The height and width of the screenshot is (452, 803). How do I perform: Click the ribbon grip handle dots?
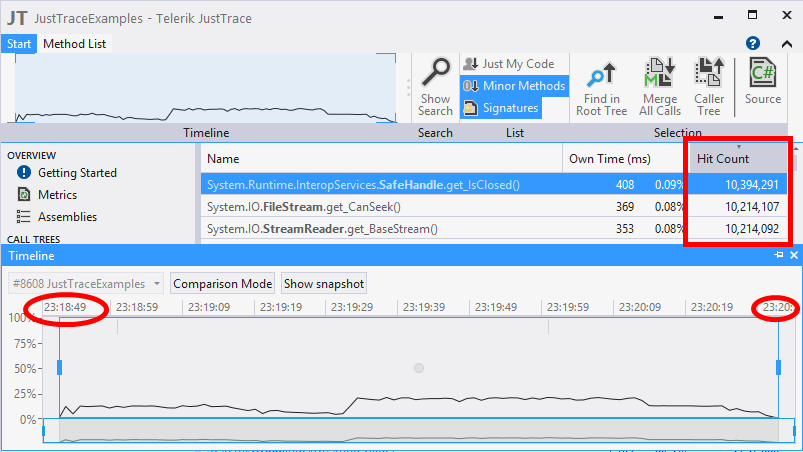click(x=408, y=88)
